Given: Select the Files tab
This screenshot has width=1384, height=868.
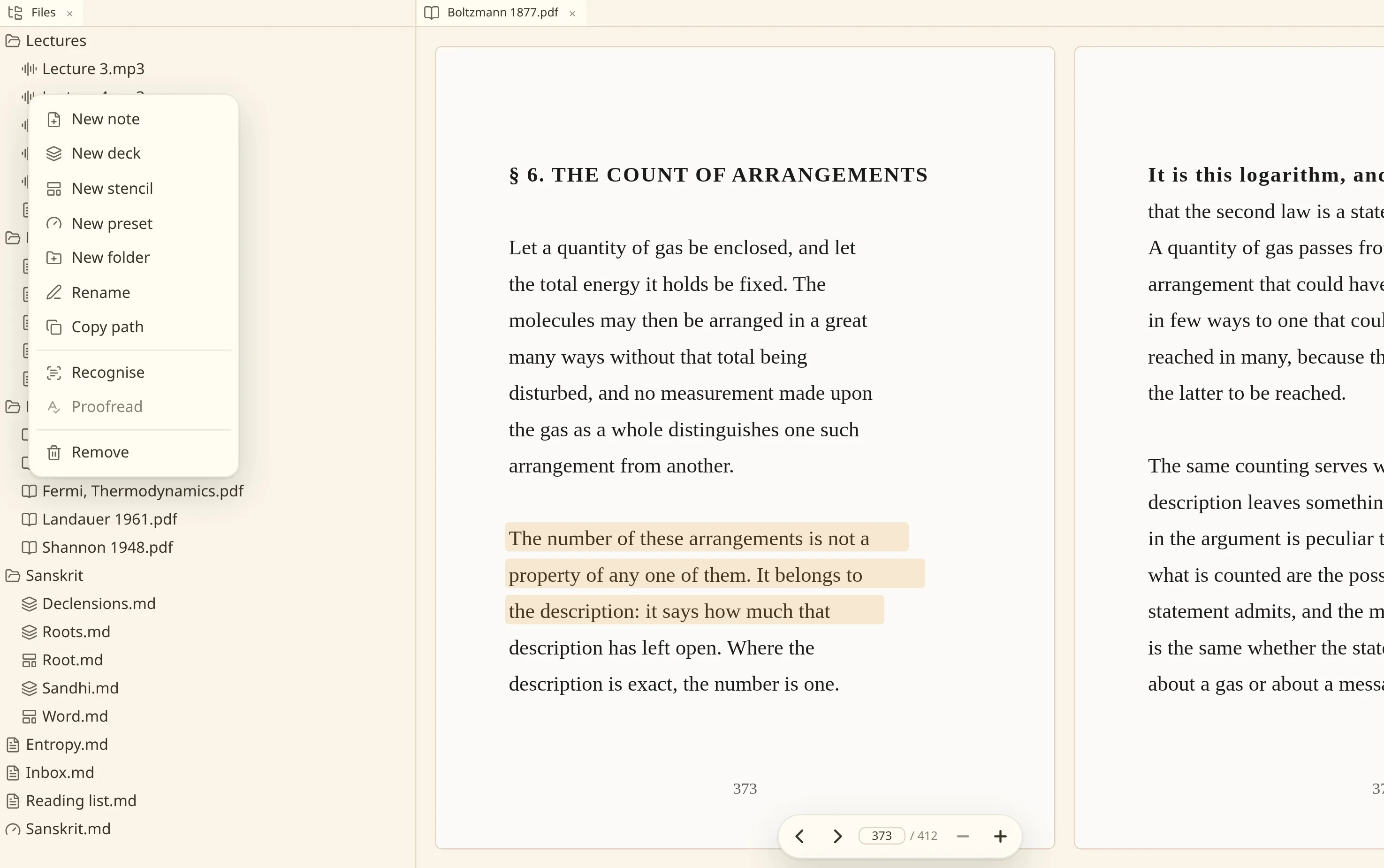Looking at the screenshot, I should 41,13.
